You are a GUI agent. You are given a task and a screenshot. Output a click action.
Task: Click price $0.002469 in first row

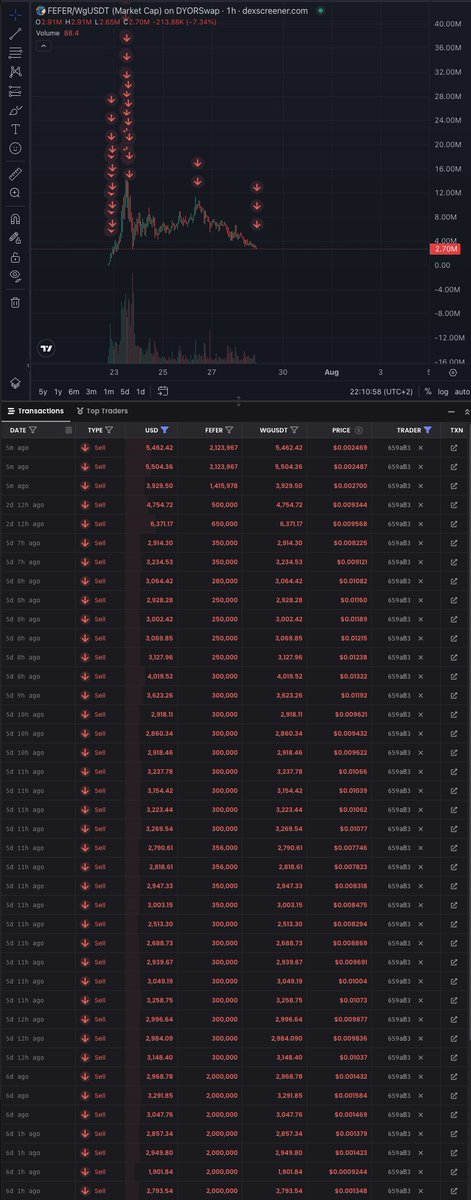pyautogui.click(x=350, y=450)
